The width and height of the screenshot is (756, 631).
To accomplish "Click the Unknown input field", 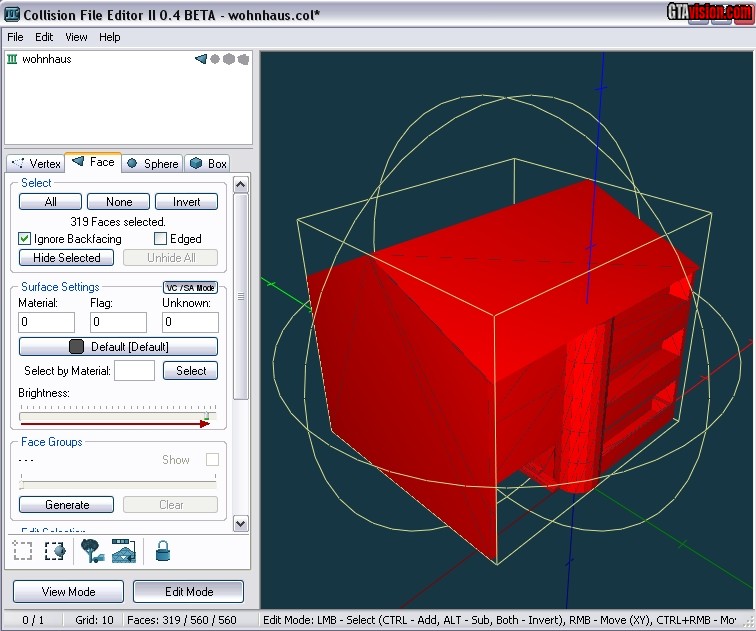I will tap(190, 322).
